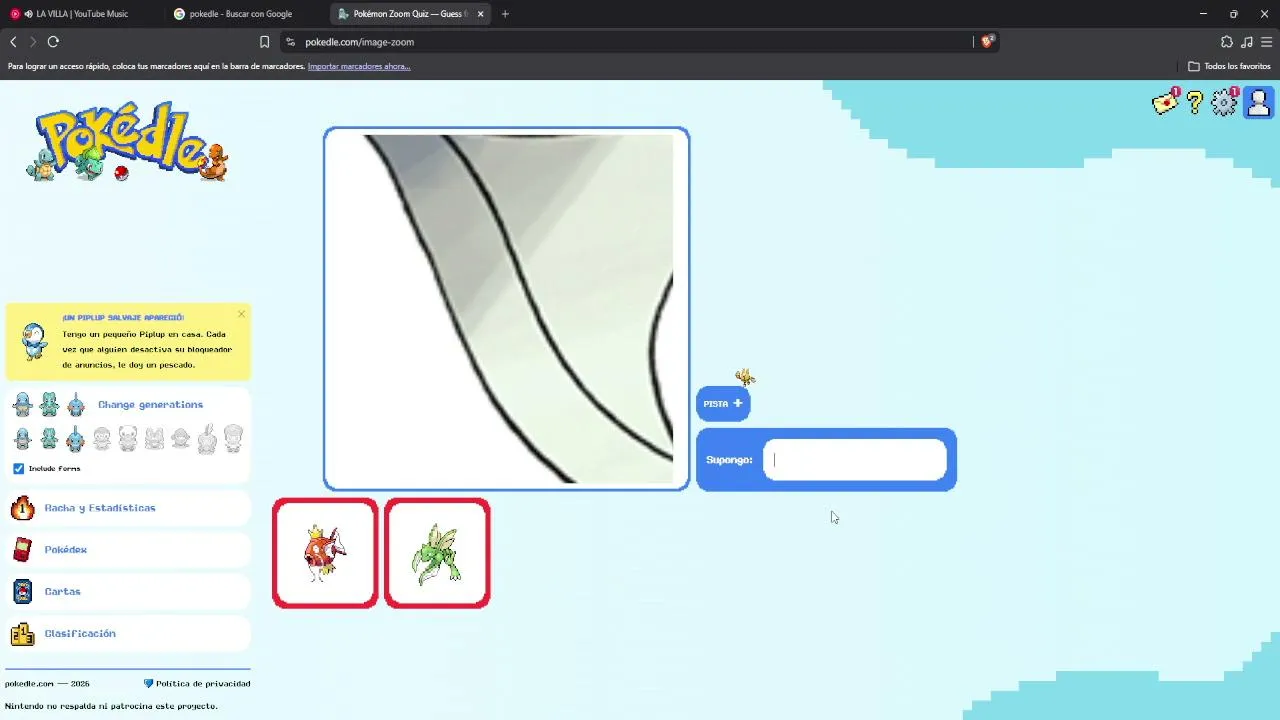Enable generation 5 Oshawott sprite
This screenshot has width=1280, height=720.
[x=128, y=438]
